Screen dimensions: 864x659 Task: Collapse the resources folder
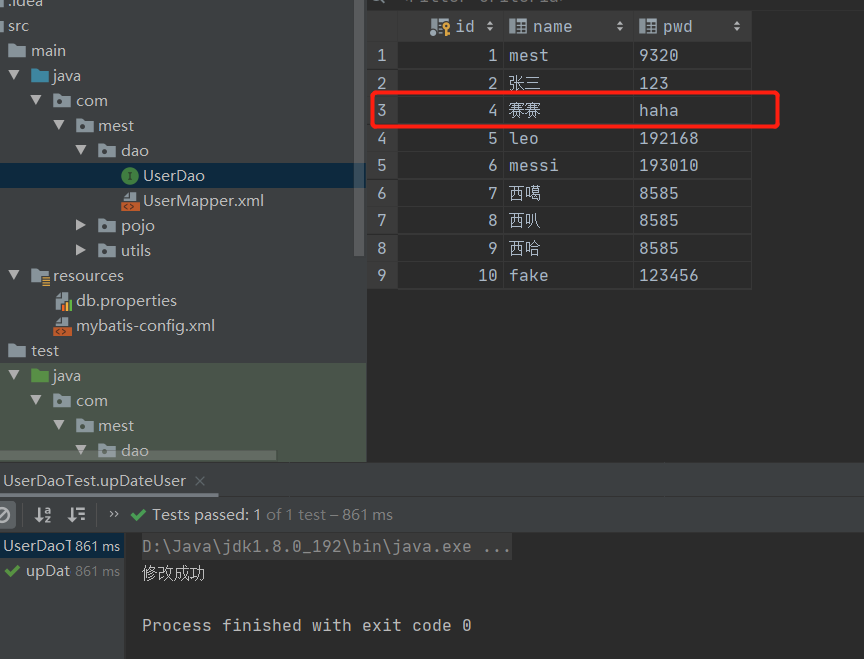(14, 275)
